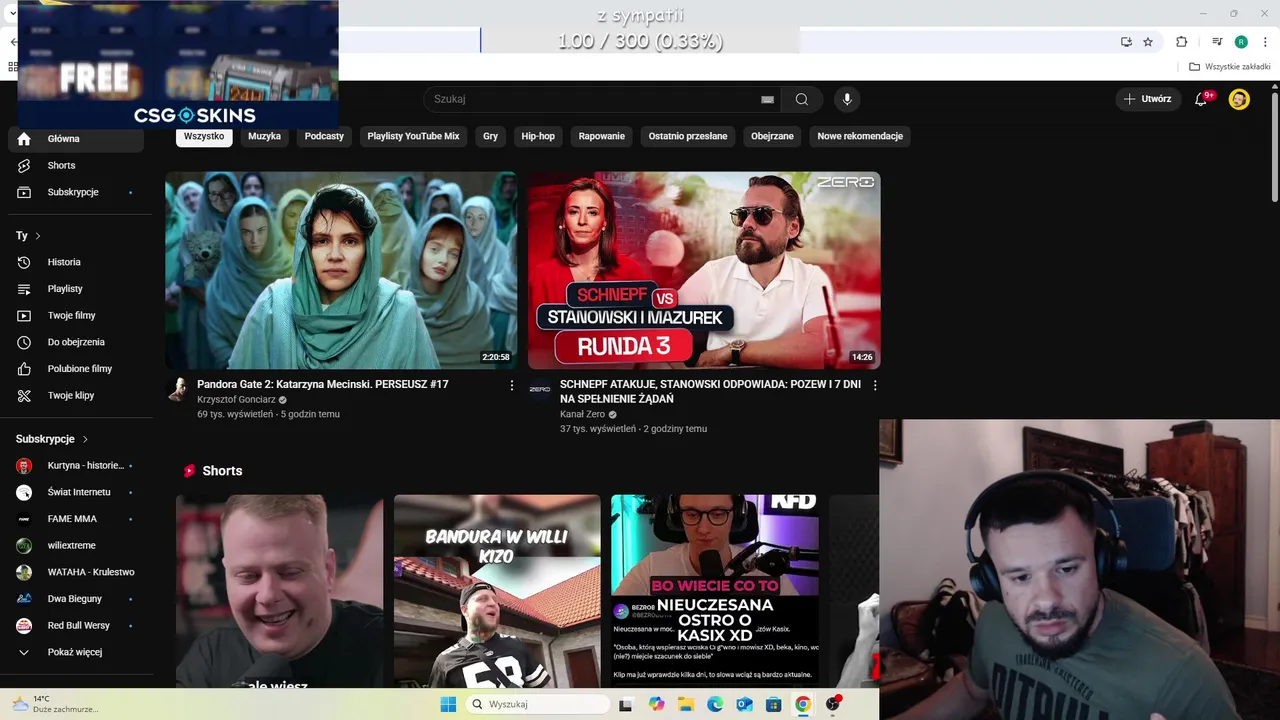Open OBS Studio from the taskbar

pos(833,704)
